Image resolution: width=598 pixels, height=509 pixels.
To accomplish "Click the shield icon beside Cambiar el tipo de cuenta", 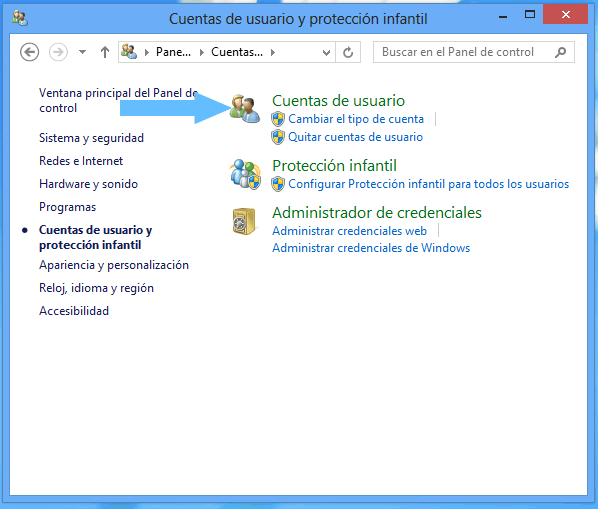I will 278,119.
